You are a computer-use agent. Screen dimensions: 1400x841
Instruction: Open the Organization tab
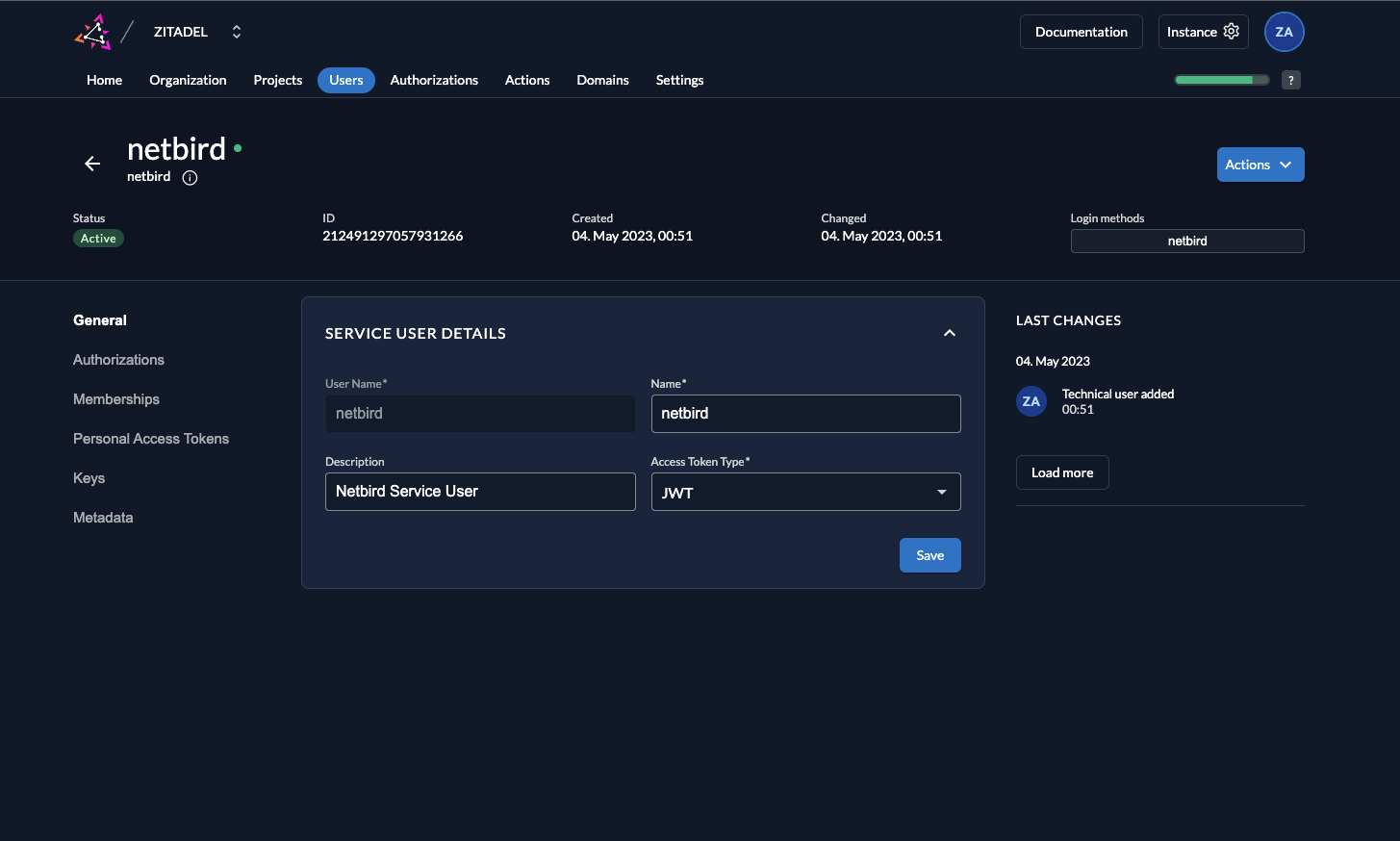188,80
